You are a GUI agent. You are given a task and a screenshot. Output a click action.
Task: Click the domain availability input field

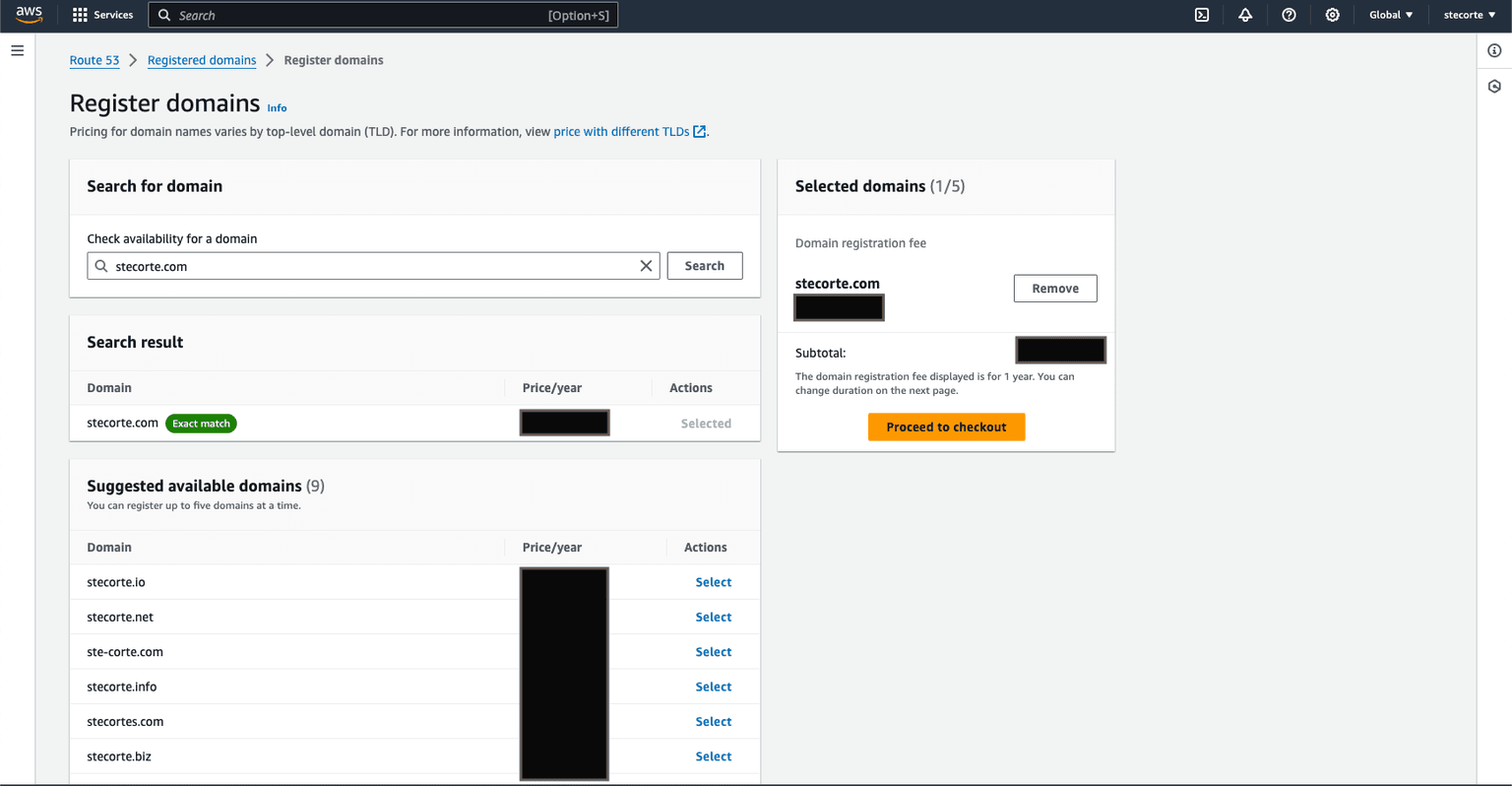click(373, 266)
